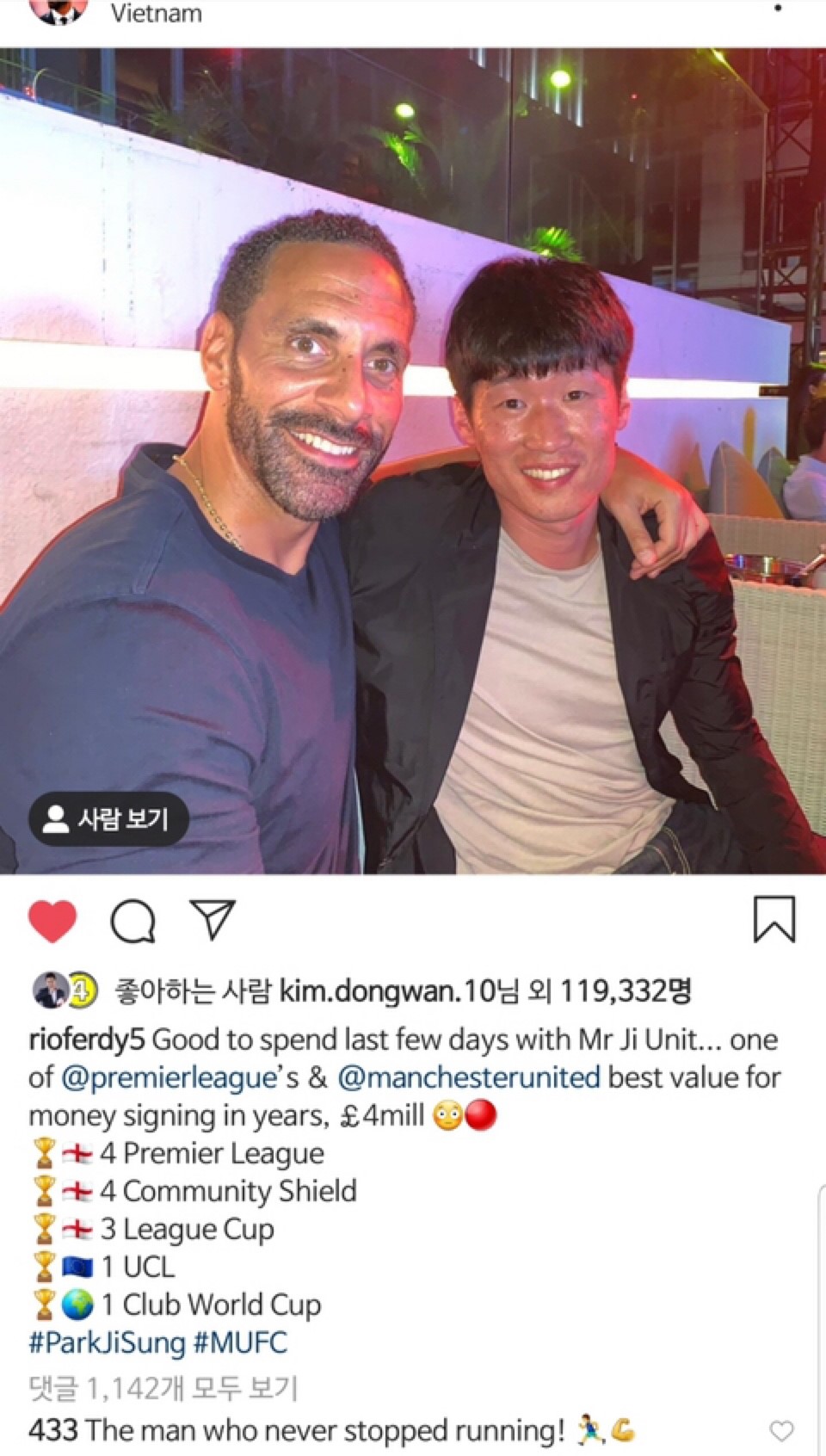The height and width of the screenshot is (1456, 826).
Task: Tap the 사람 보기 tagged people button
Action: [108, 818]
